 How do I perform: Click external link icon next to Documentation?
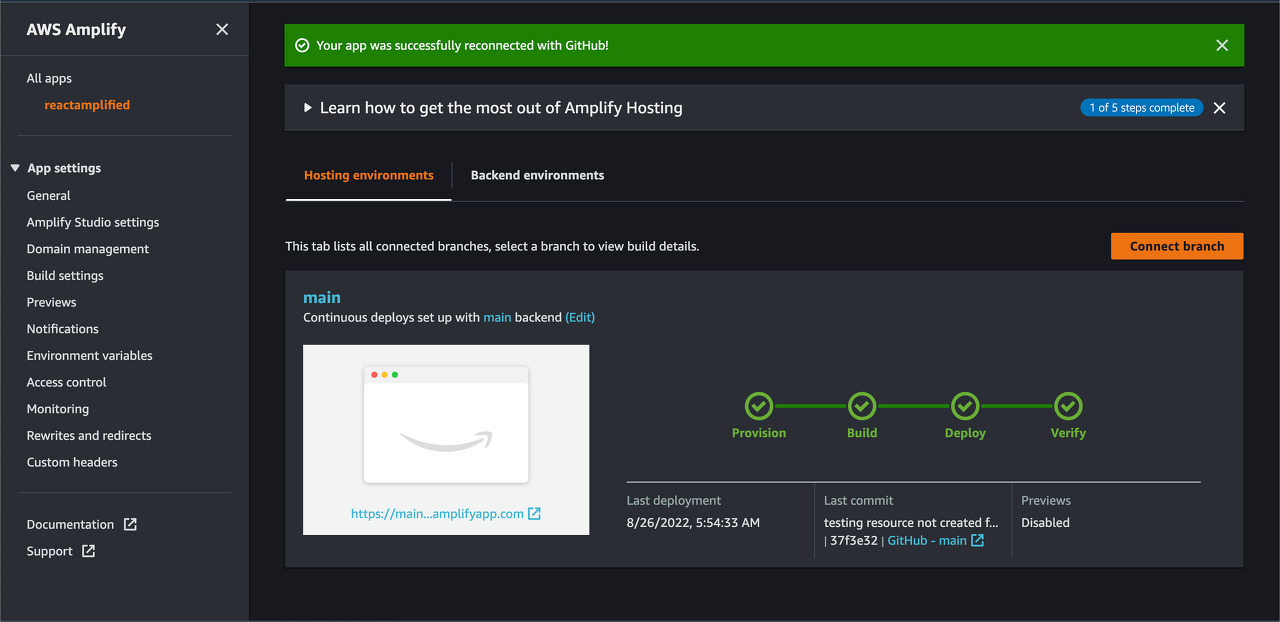(130, 524)
